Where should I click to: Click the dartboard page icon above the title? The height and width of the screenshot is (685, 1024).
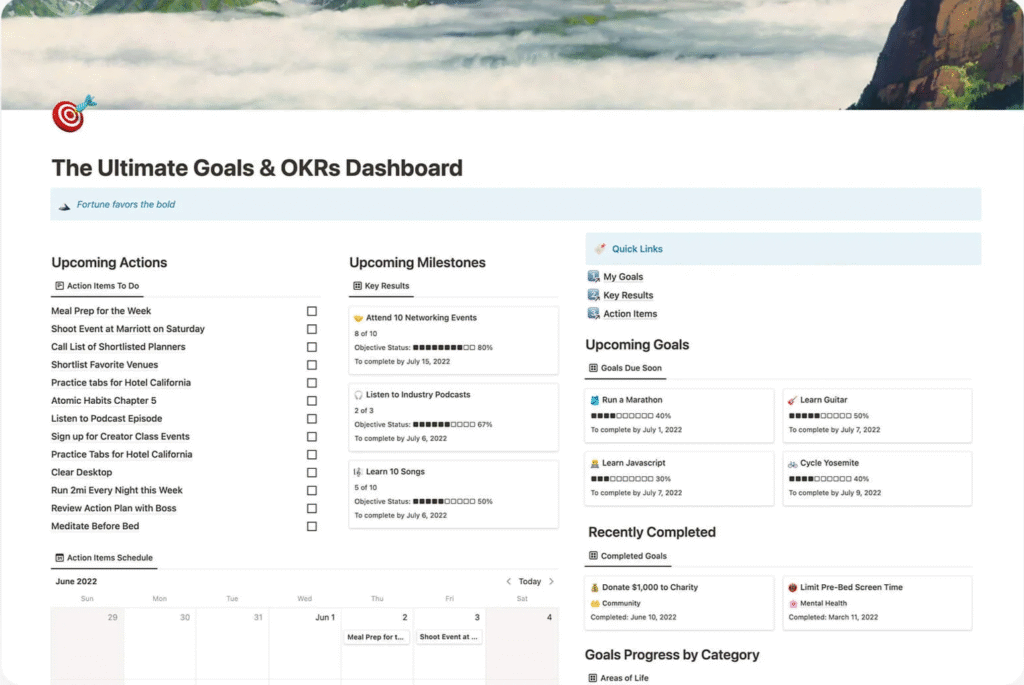[x=67, y=116]
